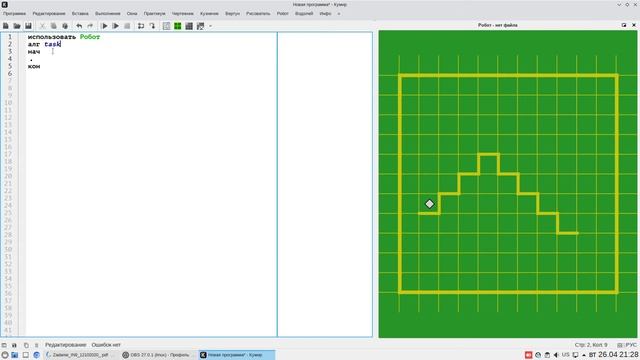This screenshot has height=360, width=640.
Task: Open the Инфо menu
Action: (325, 13)
